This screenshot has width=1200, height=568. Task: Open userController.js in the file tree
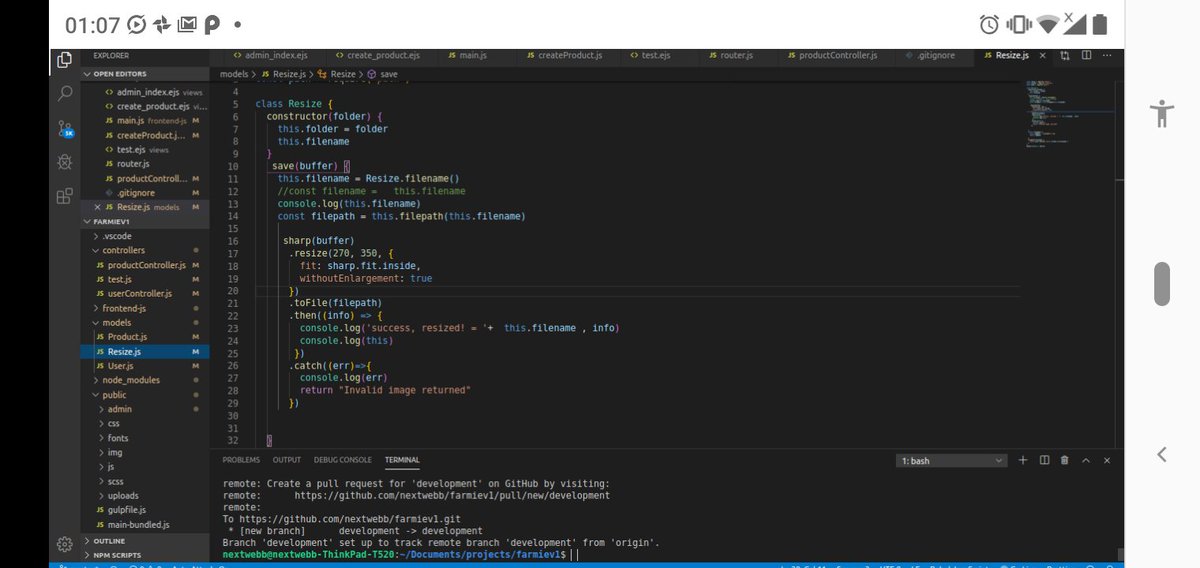pyautogui.click(x=140, y=294)
